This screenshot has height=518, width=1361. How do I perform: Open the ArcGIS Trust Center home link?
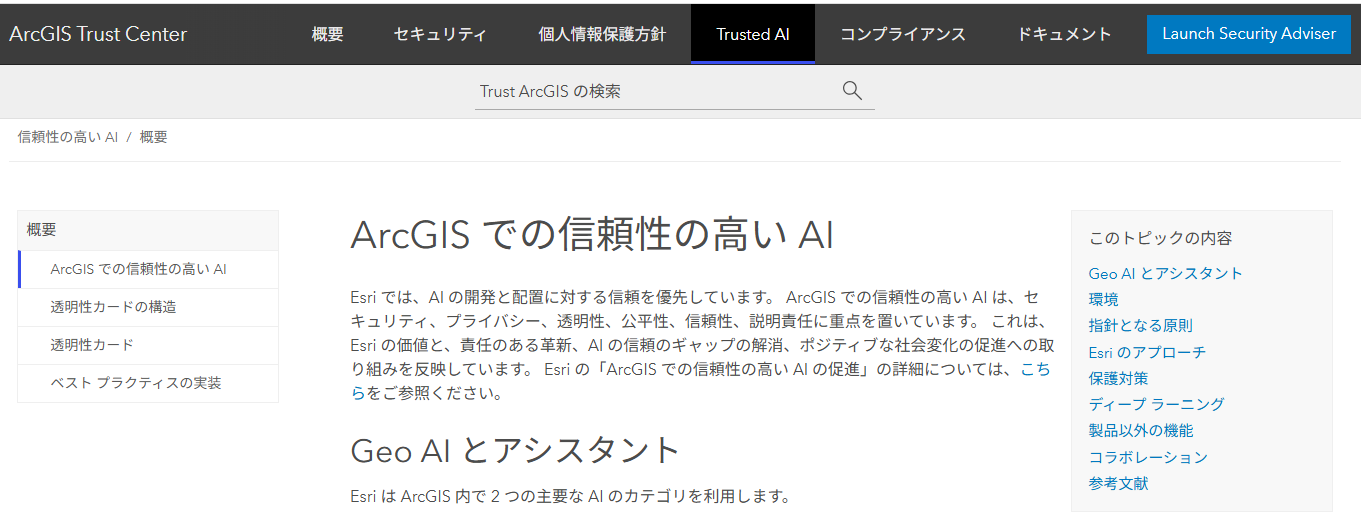pos(98,34)
